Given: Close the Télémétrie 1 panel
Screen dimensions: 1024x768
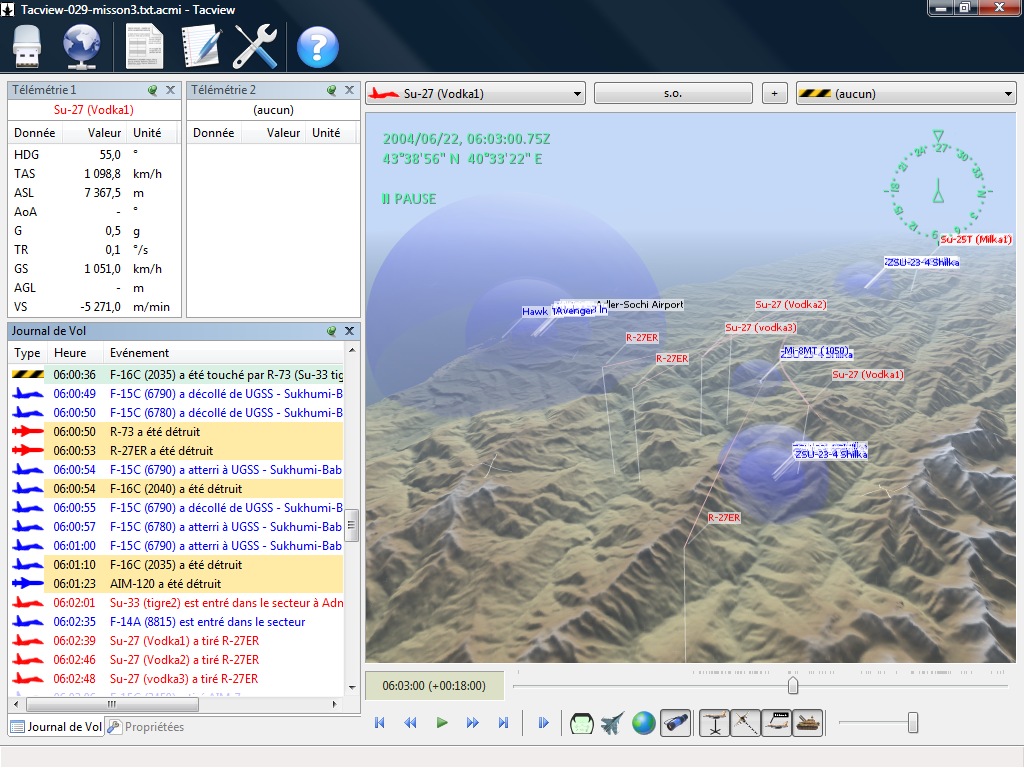Looking at the screenshot, I should 170,90.
